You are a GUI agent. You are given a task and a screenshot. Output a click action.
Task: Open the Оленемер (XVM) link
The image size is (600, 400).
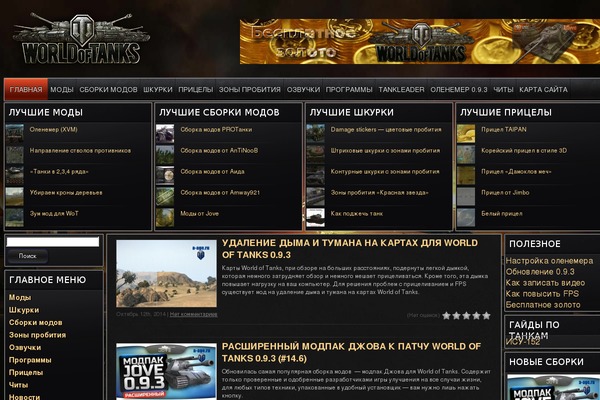pyautogui.click(x=54, y=129)
